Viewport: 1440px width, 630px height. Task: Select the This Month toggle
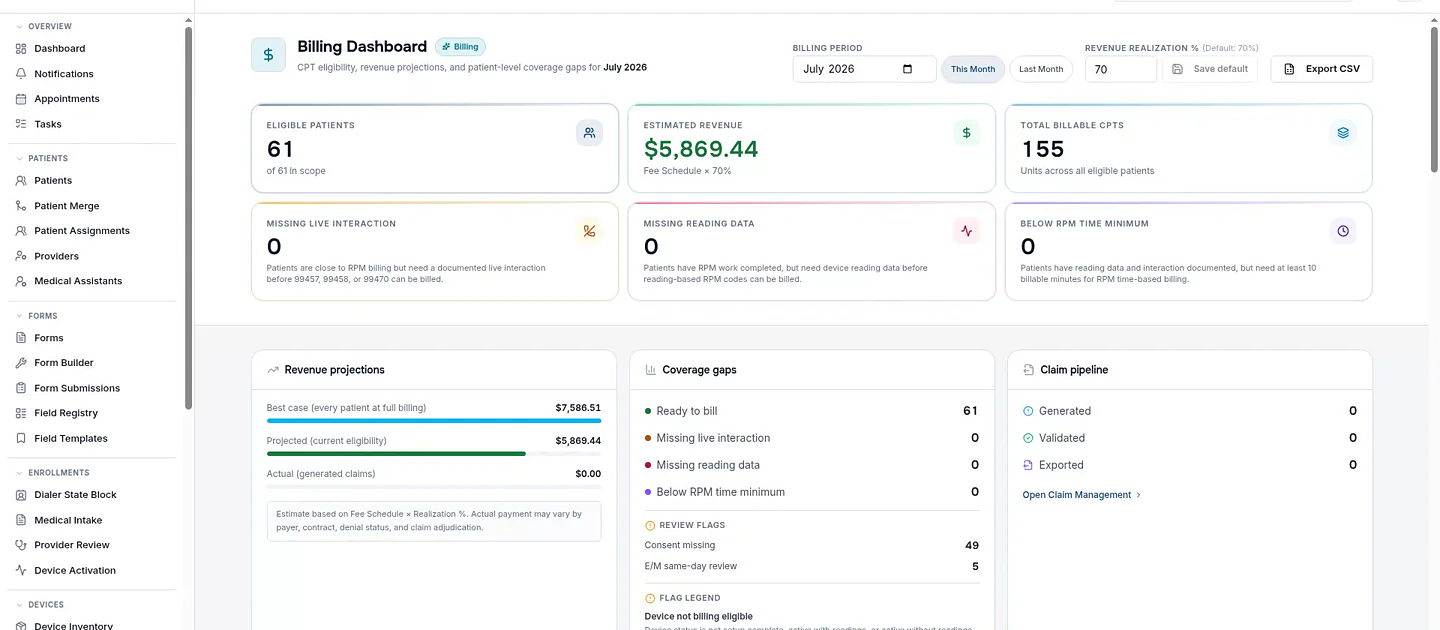[x=973, y=69]
